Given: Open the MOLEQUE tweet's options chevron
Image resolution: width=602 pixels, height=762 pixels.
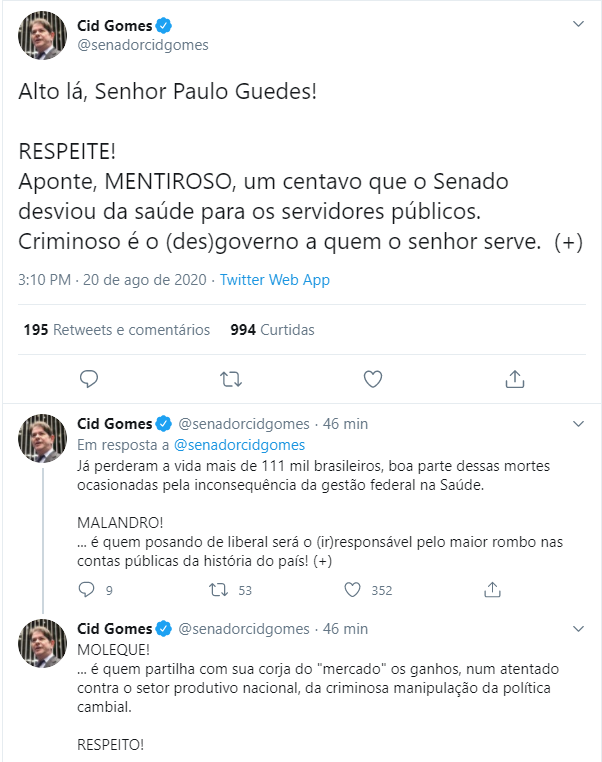Looking at the screenshot, I should pyautogui.click(x=578, y=629).
